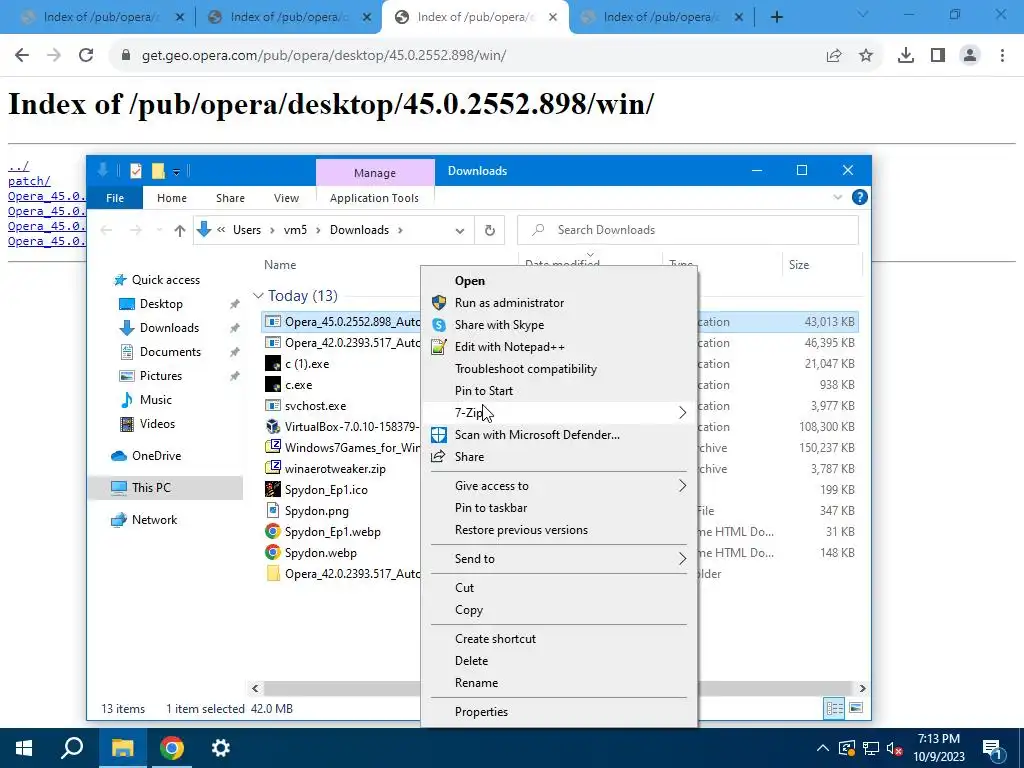The width and height of the screenshot is (1024, 768).
Task: Click horizontal scrollbar right arrow
Action: 862,688
